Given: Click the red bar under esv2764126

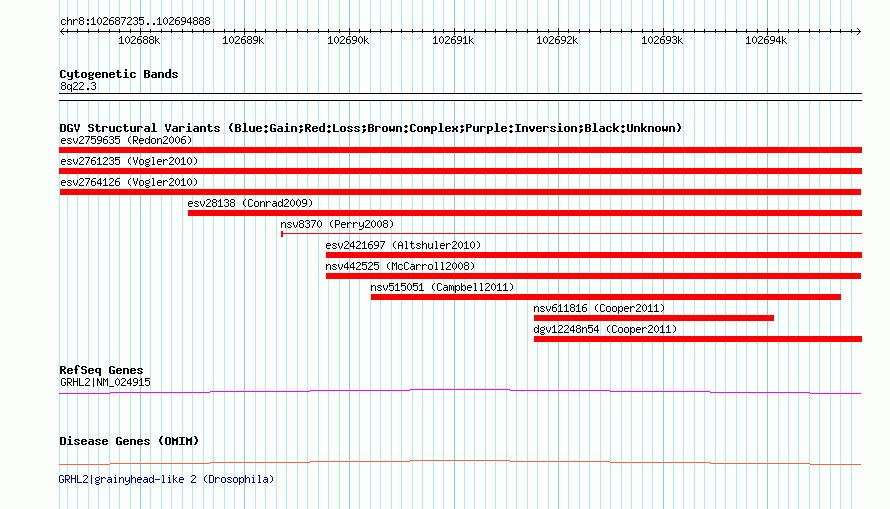Looking at the screenshot, I should (x=460, y=192).
